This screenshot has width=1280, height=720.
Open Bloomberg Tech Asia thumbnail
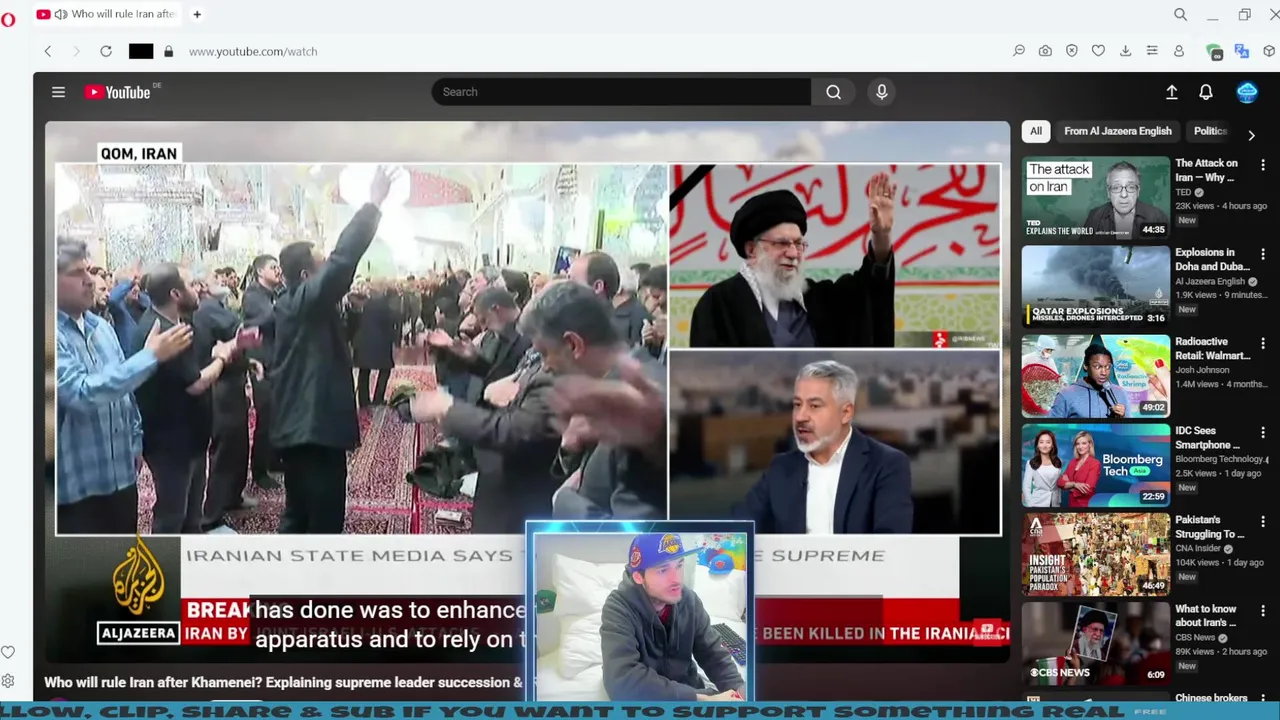(1096, 465)
